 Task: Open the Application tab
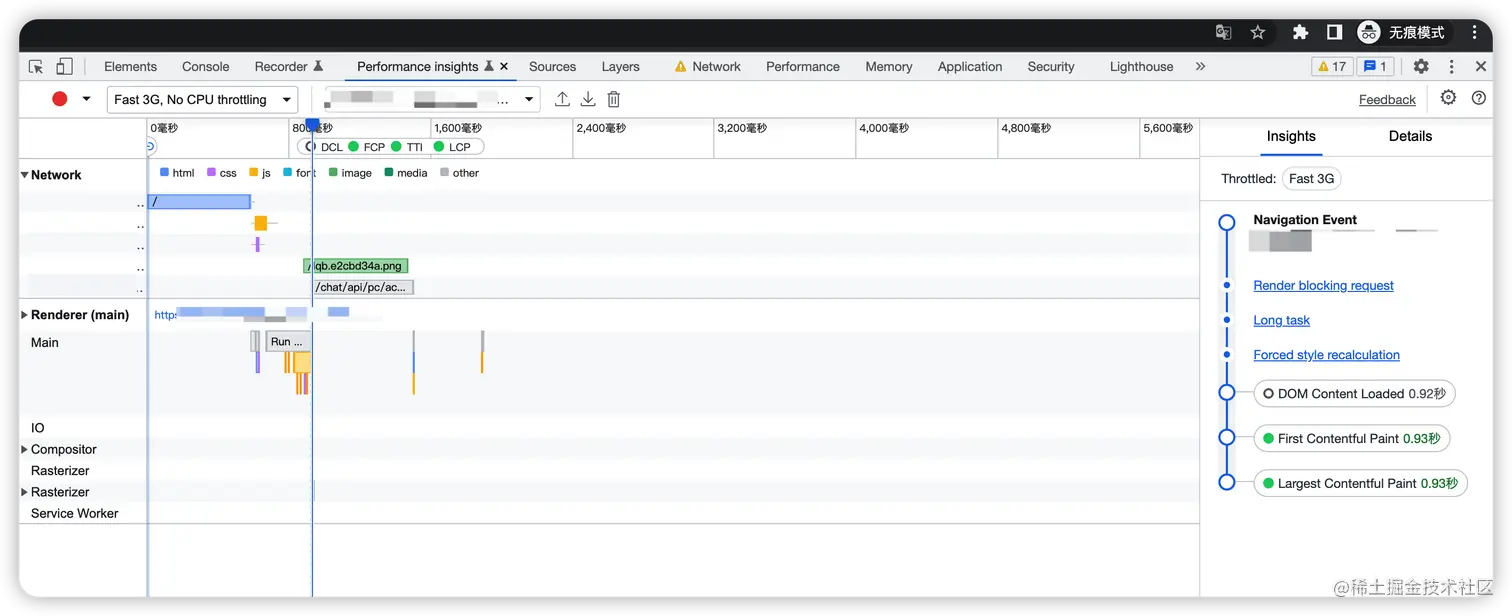tap(970, 67)
